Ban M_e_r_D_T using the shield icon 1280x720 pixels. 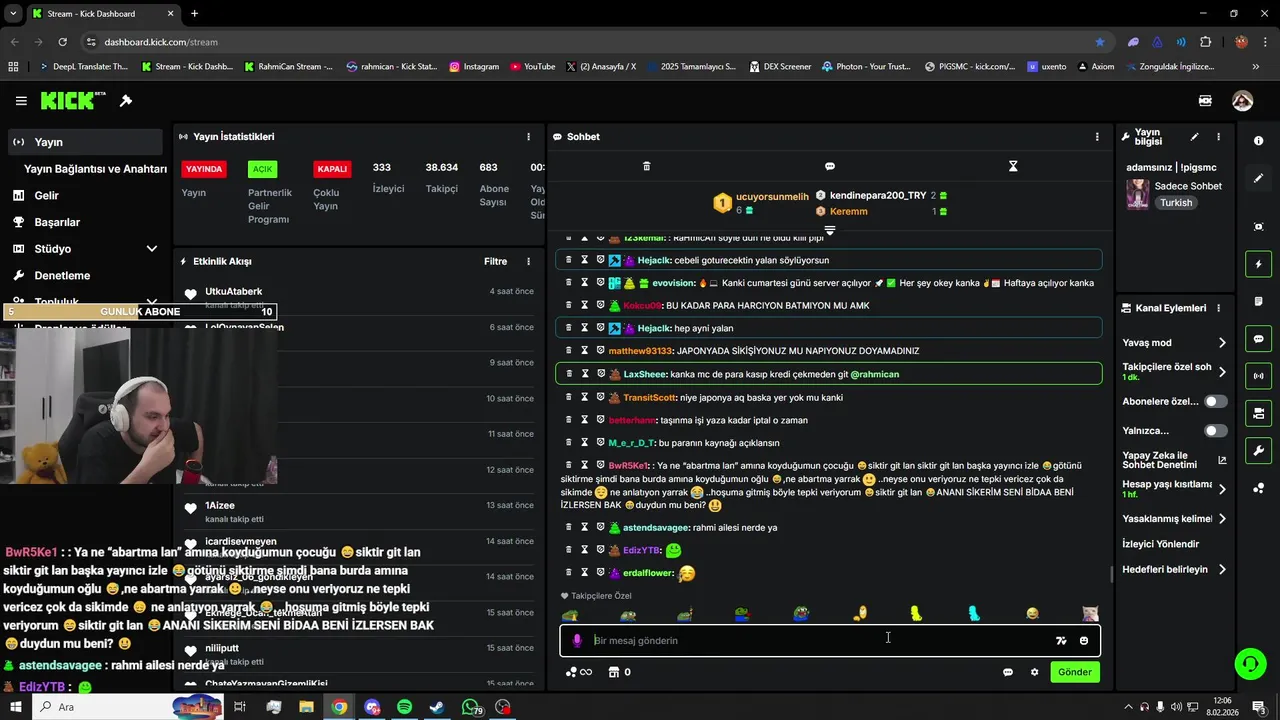point(600,443)
